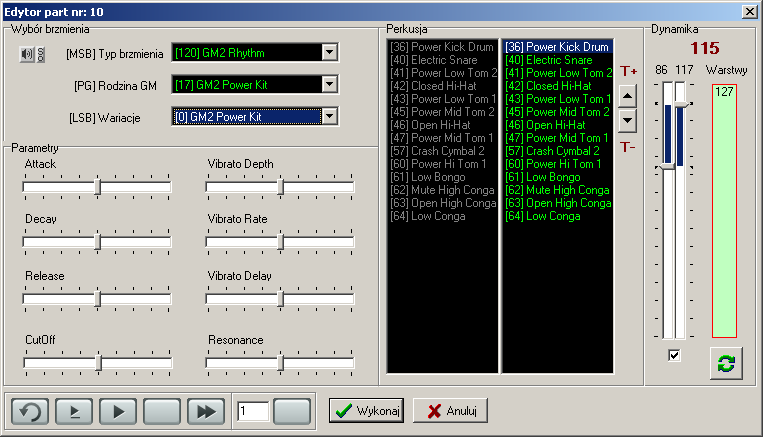This screenshot has width=763, height=437.
Task: Adjust the CutOff slider
Action: (97, 363)
